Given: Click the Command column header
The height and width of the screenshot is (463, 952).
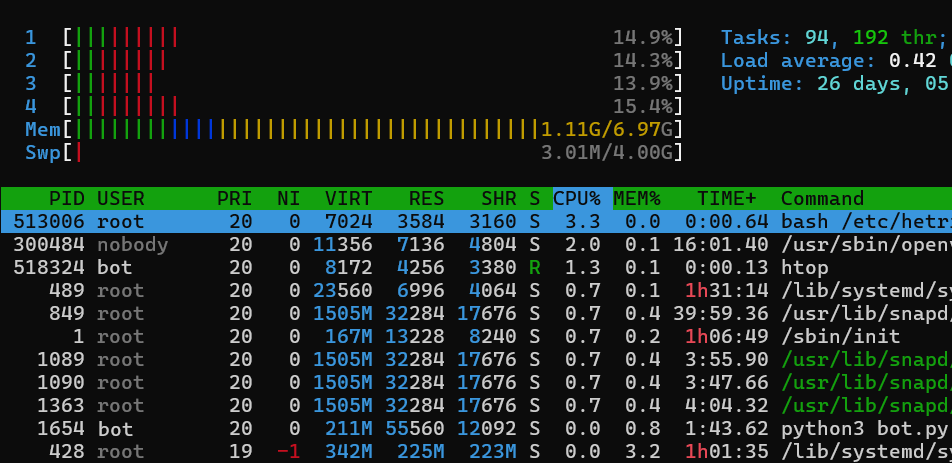Looking at the screenshot, I should (x=822, y=198).
